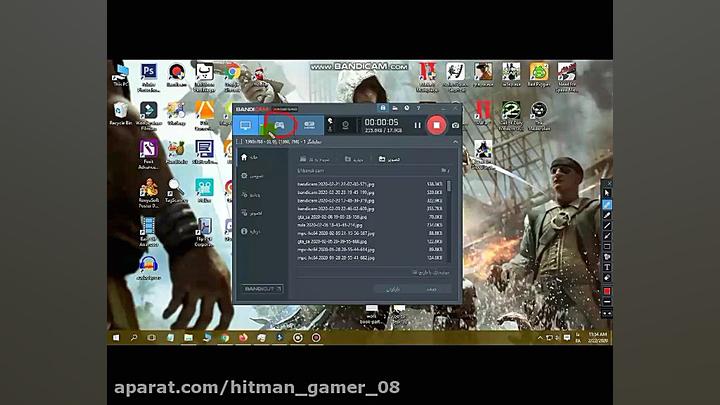
Task: Open Firefox from the taskbar
Action: (243, 338)
